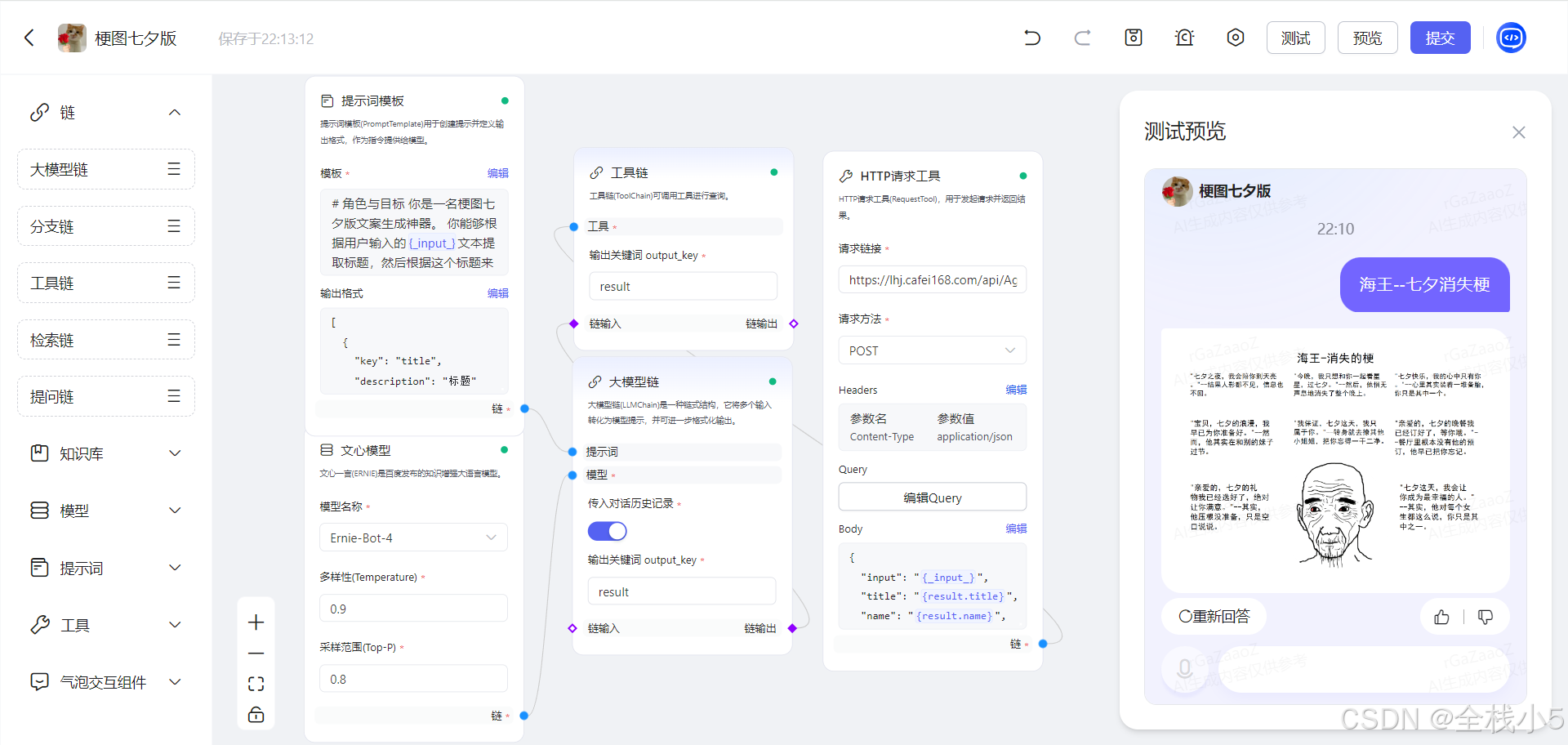
Task: Open the POST request method dropdown
Action: [932, 350]
